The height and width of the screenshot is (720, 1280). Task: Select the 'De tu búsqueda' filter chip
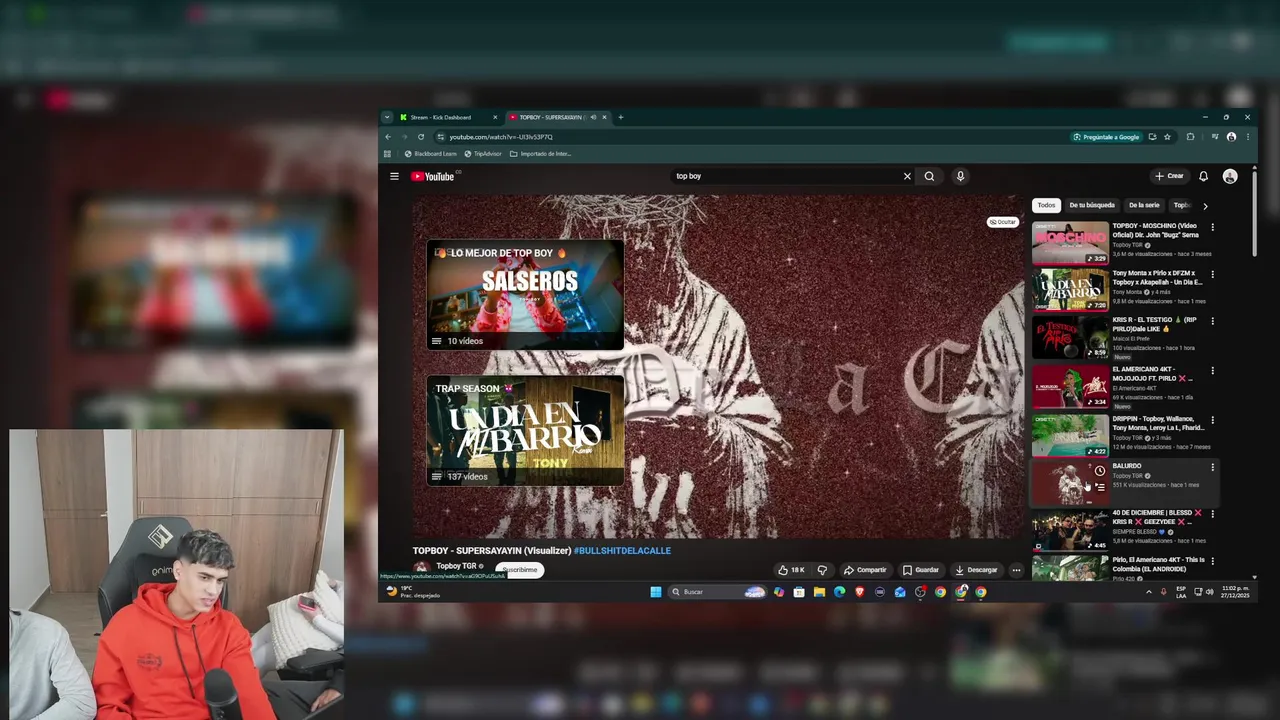(x=1092, y=205)
